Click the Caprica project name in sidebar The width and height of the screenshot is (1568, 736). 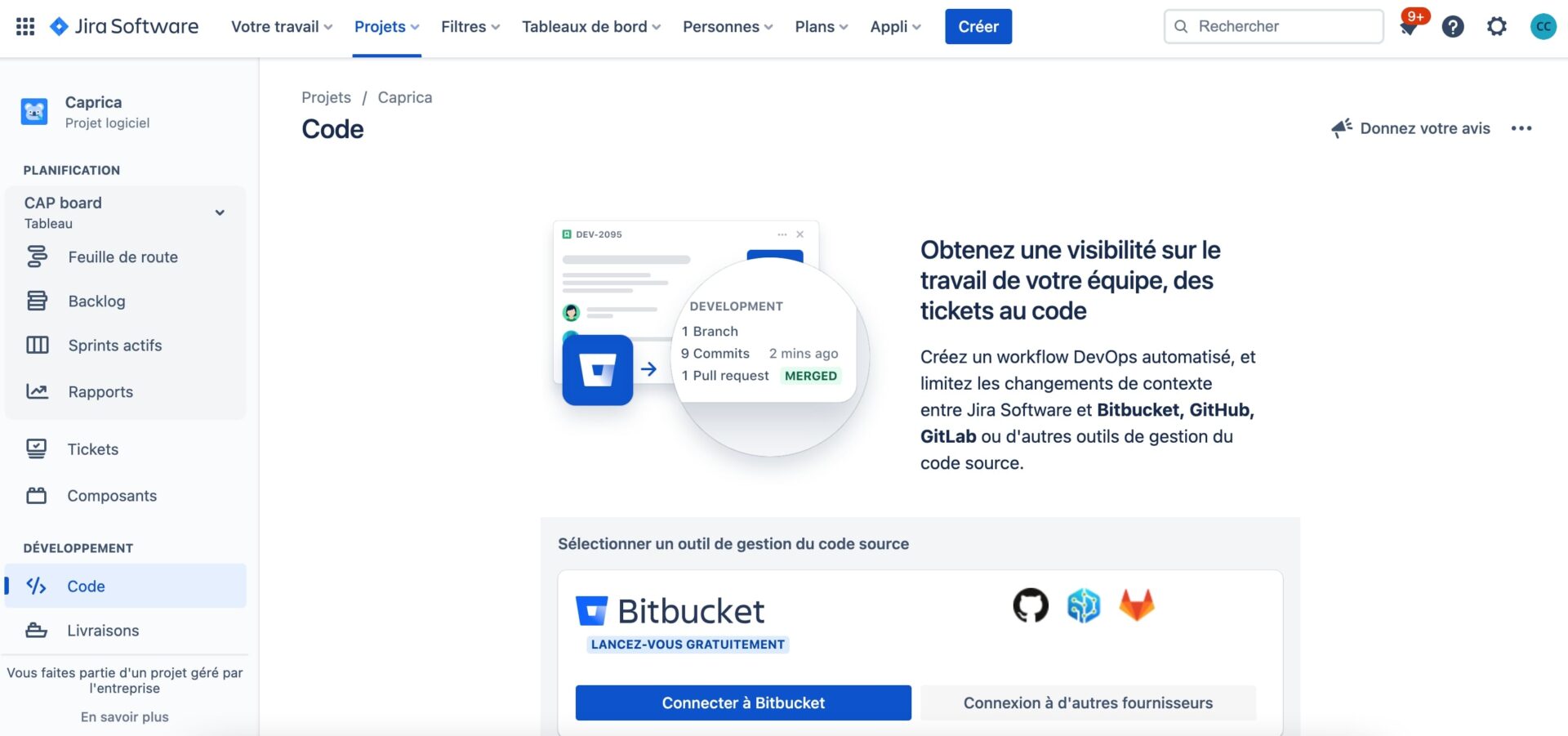coord(93,102)
